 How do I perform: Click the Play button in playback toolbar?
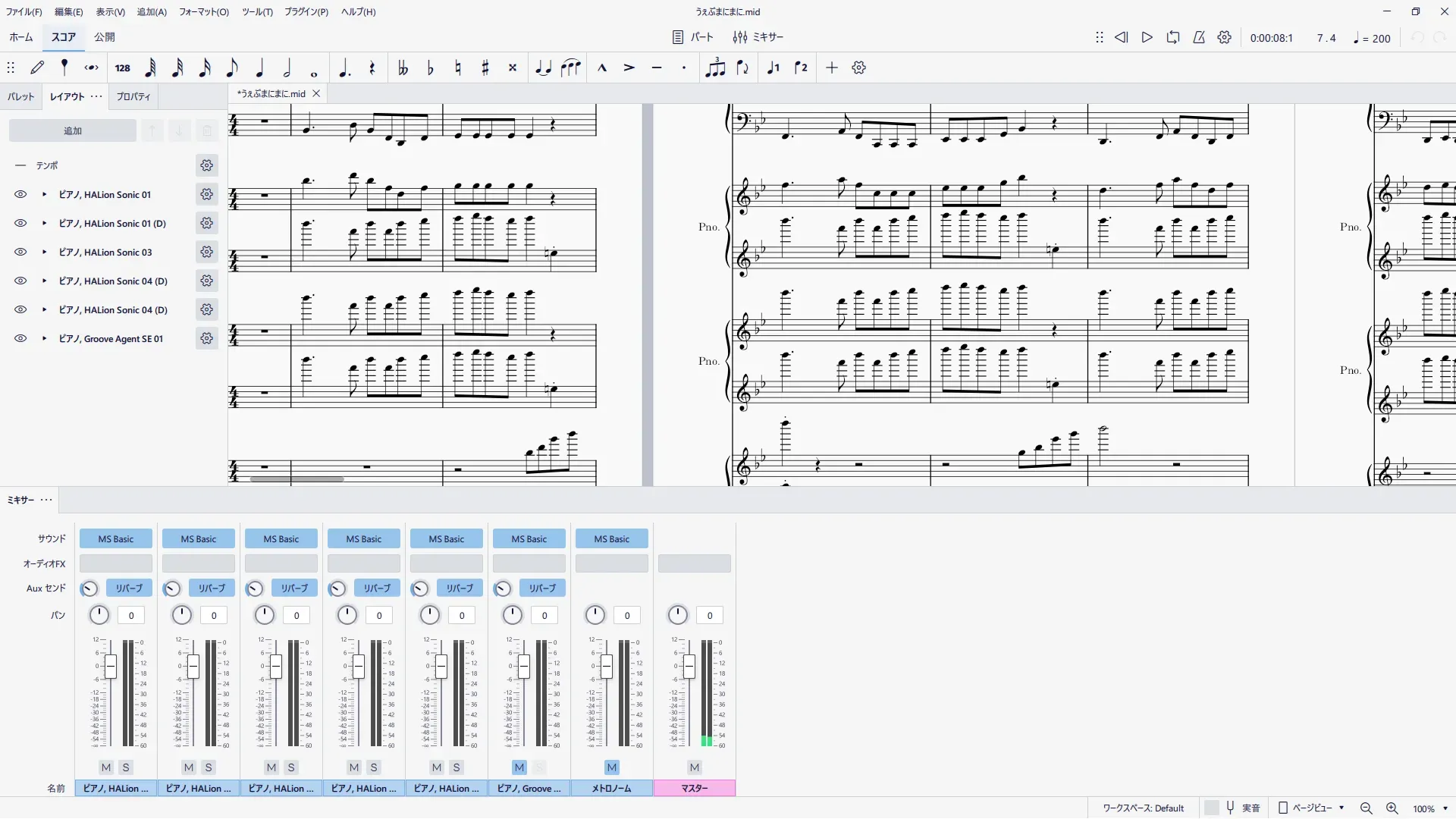(1147, 37)
